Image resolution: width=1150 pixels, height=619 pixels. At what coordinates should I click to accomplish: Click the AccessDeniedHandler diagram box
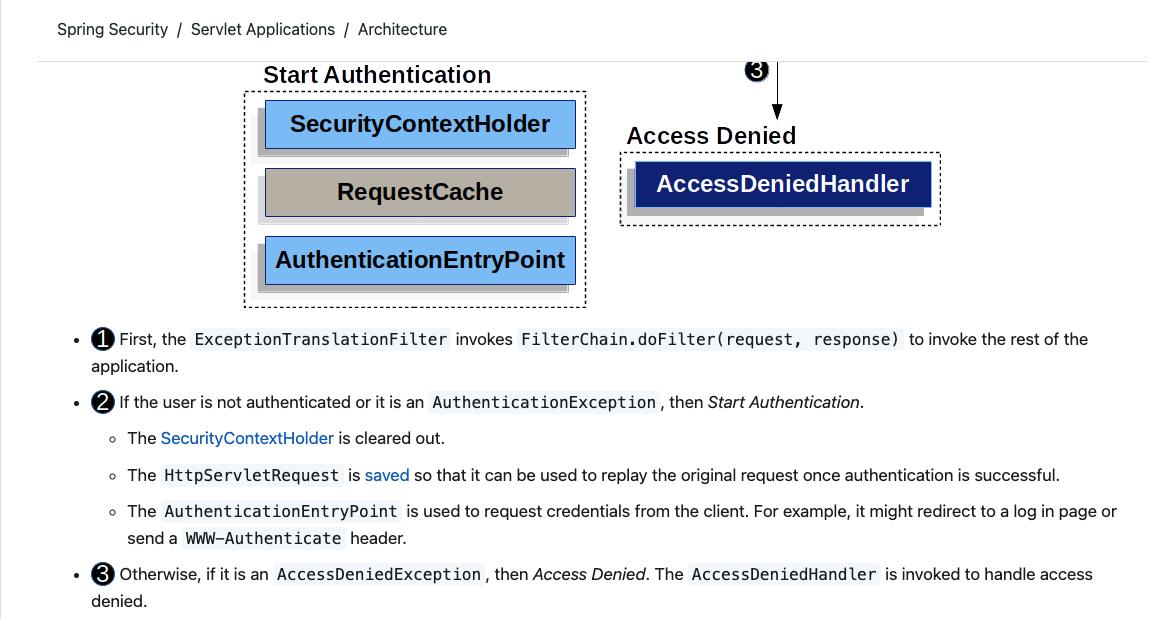tap(783, 184)
